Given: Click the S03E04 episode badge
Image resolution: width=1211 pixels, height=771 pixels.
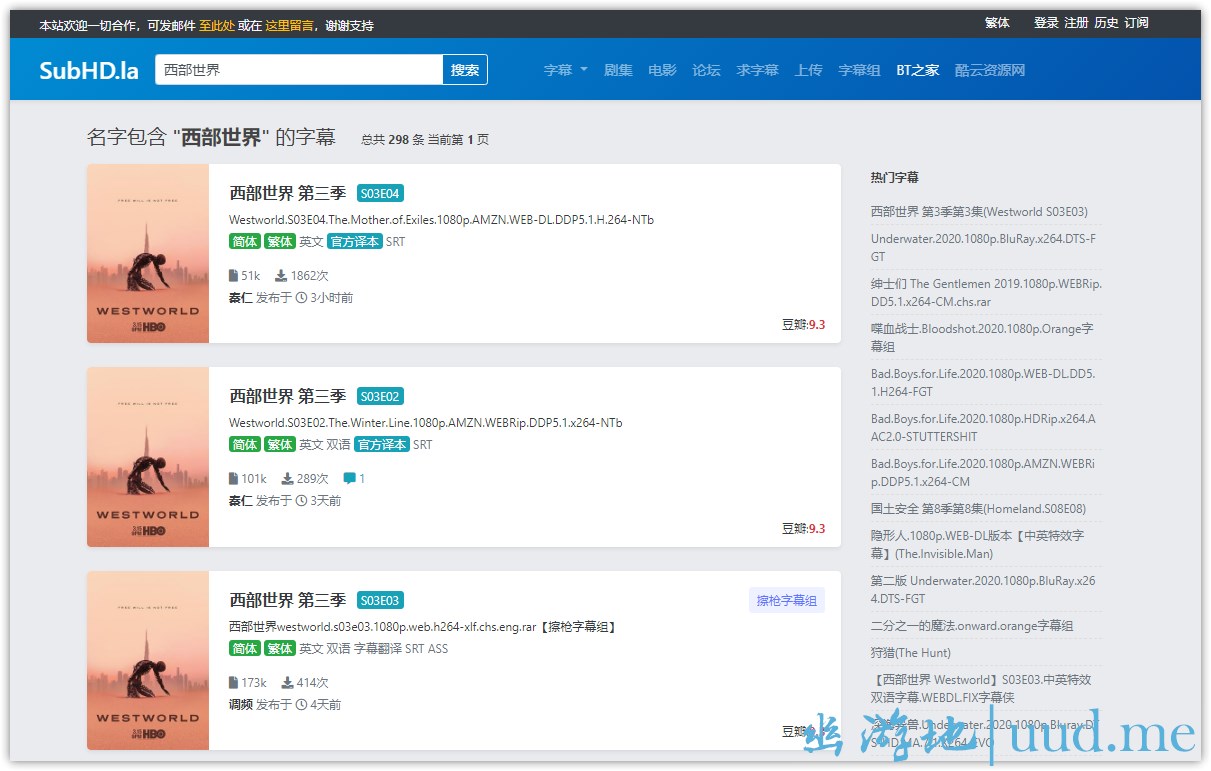Looking at the screenshot, I should 380,194.
